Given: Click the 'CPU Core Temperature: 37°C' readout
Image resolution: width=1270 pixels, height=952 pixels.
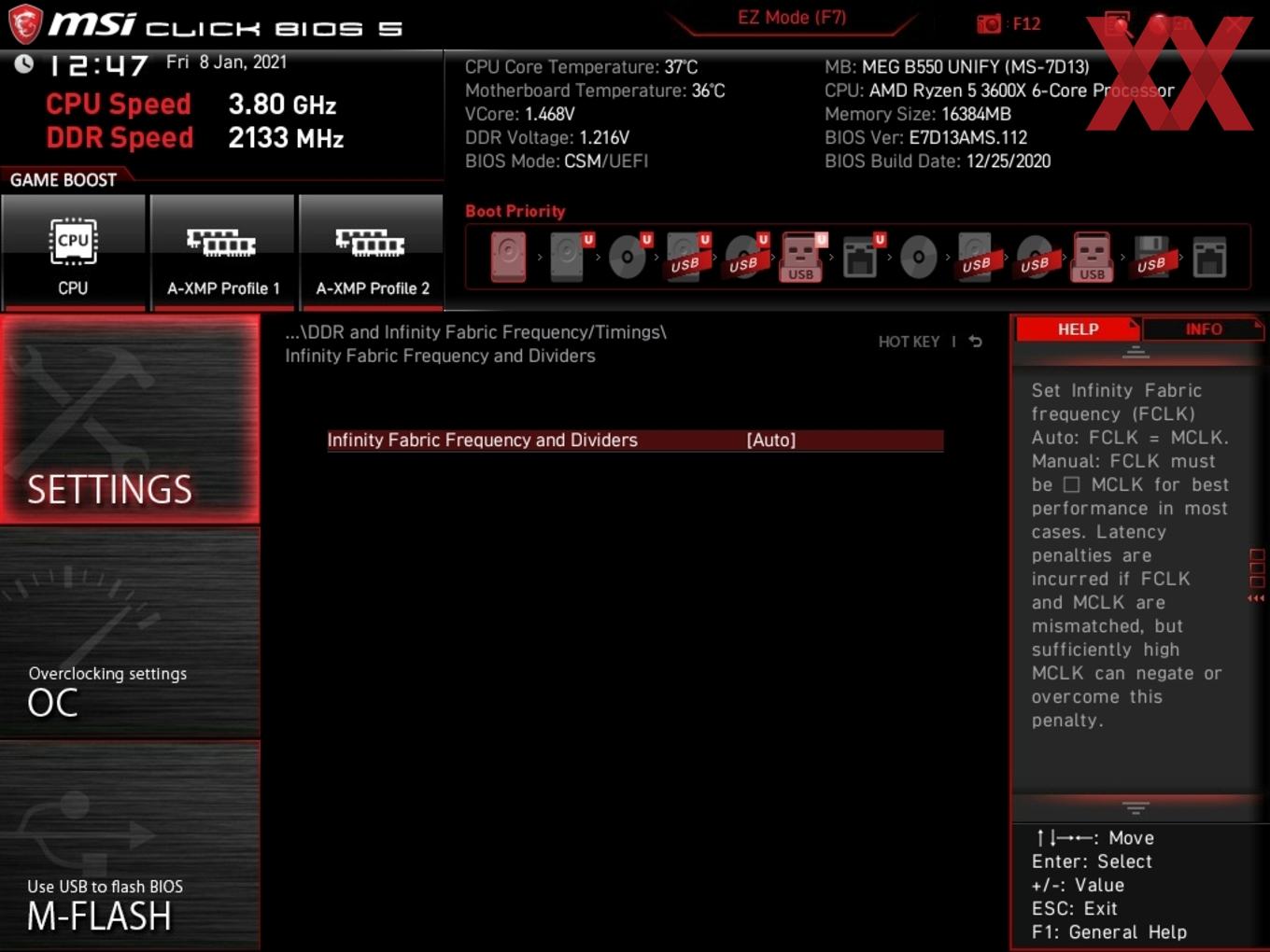Looking at the screenshot, I should click(581, 67).
